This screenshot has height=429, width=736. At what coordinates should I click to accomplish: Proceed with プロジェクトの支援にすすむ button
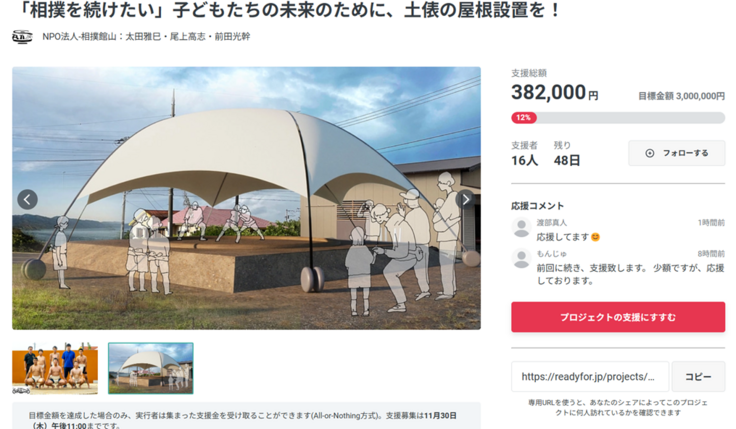coord(618,317)
